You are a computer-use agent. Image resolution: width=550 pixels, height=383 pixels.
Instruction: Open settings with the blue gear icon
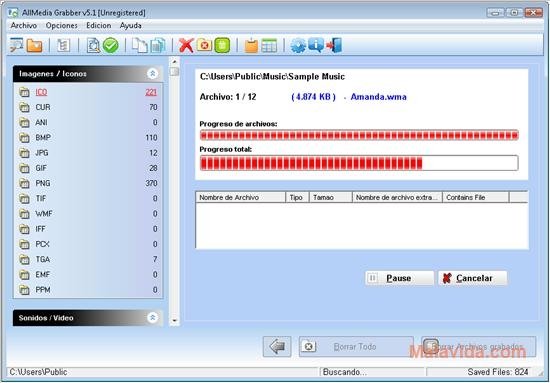coord(298,46)
